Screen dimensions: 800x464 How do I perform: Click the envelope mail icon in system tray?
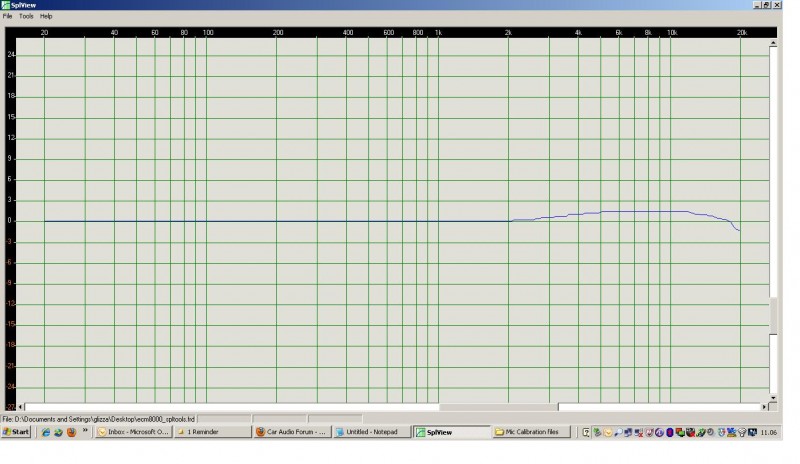pos(608,432)
